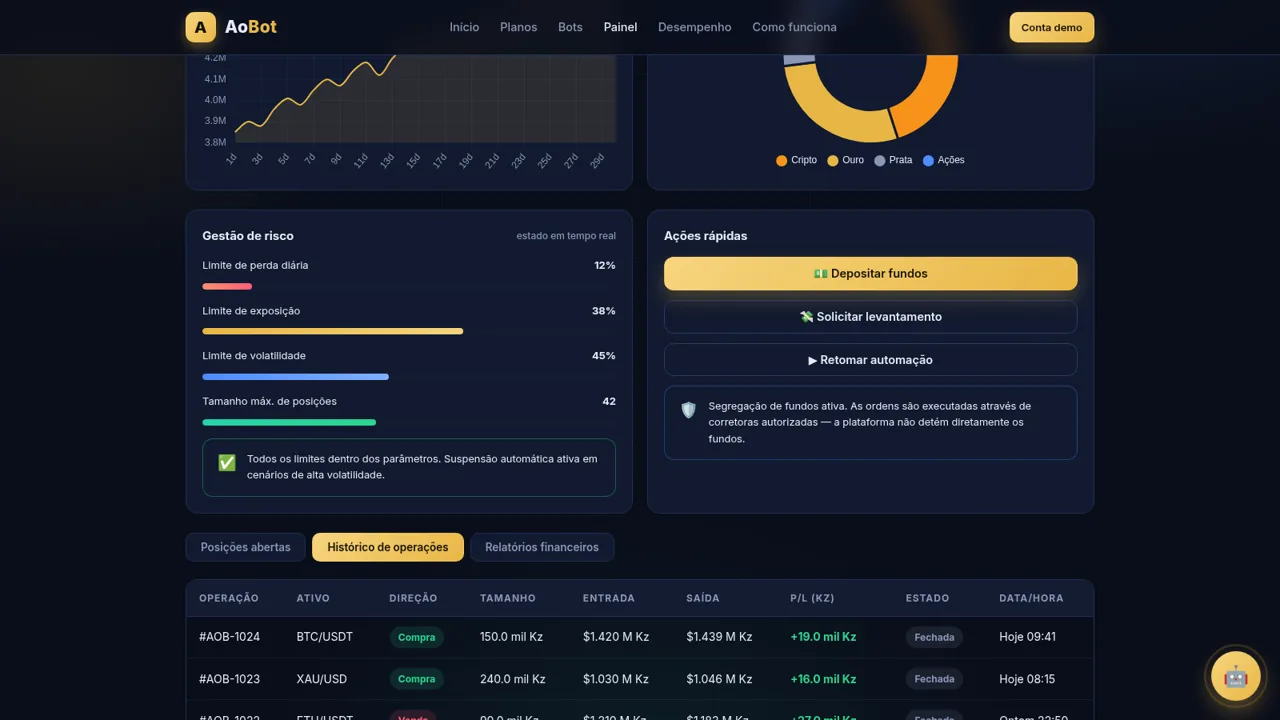Click the yellow exposure limit progress bar

click(333, 331)
